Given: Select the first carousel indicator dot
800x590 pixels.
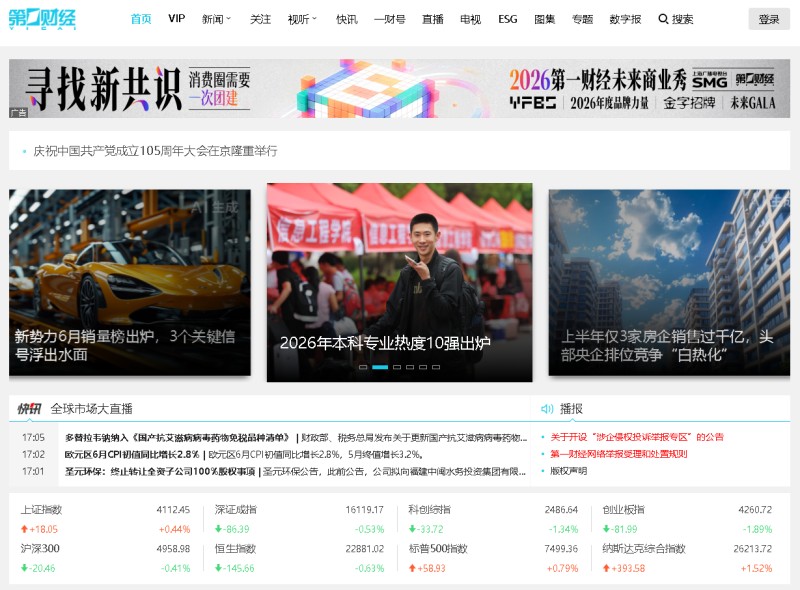Looking at the screenshot, I should 363,367.
